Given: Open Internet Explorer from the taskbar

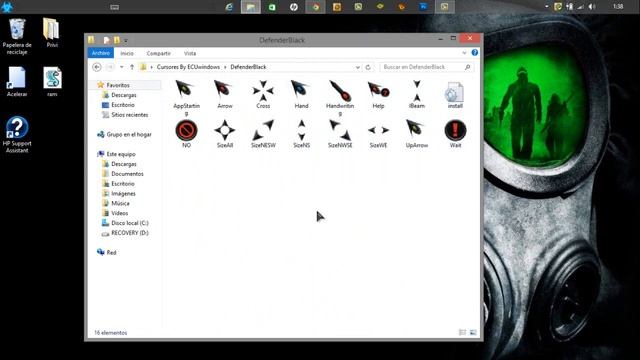Looking at the screenshot, I should tap(229, 7).
